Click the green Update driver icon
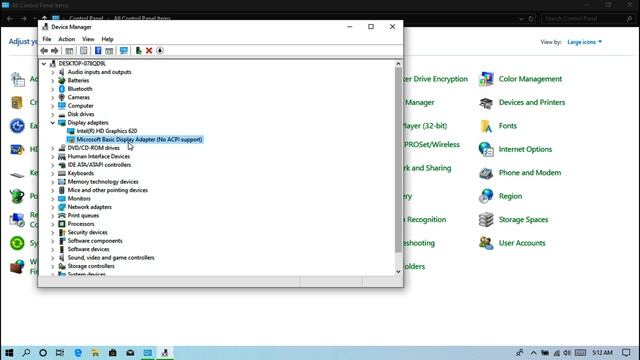 pos(138,51)
